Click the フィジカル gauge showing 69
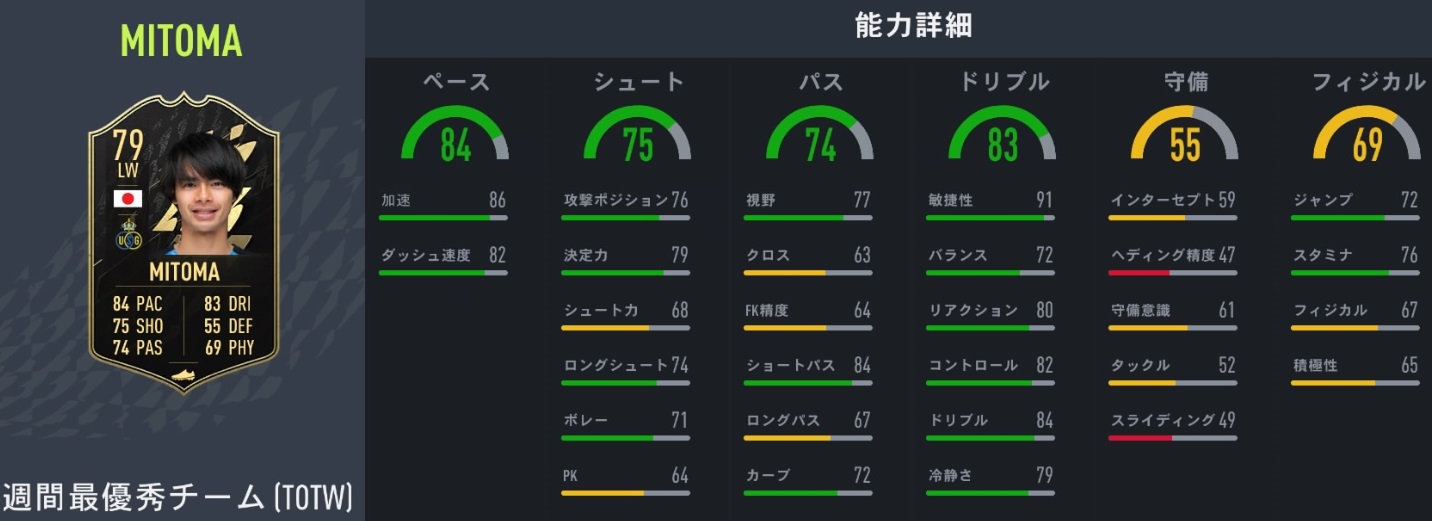Viewport: 1432px width, 521px height. (1366, 137)
